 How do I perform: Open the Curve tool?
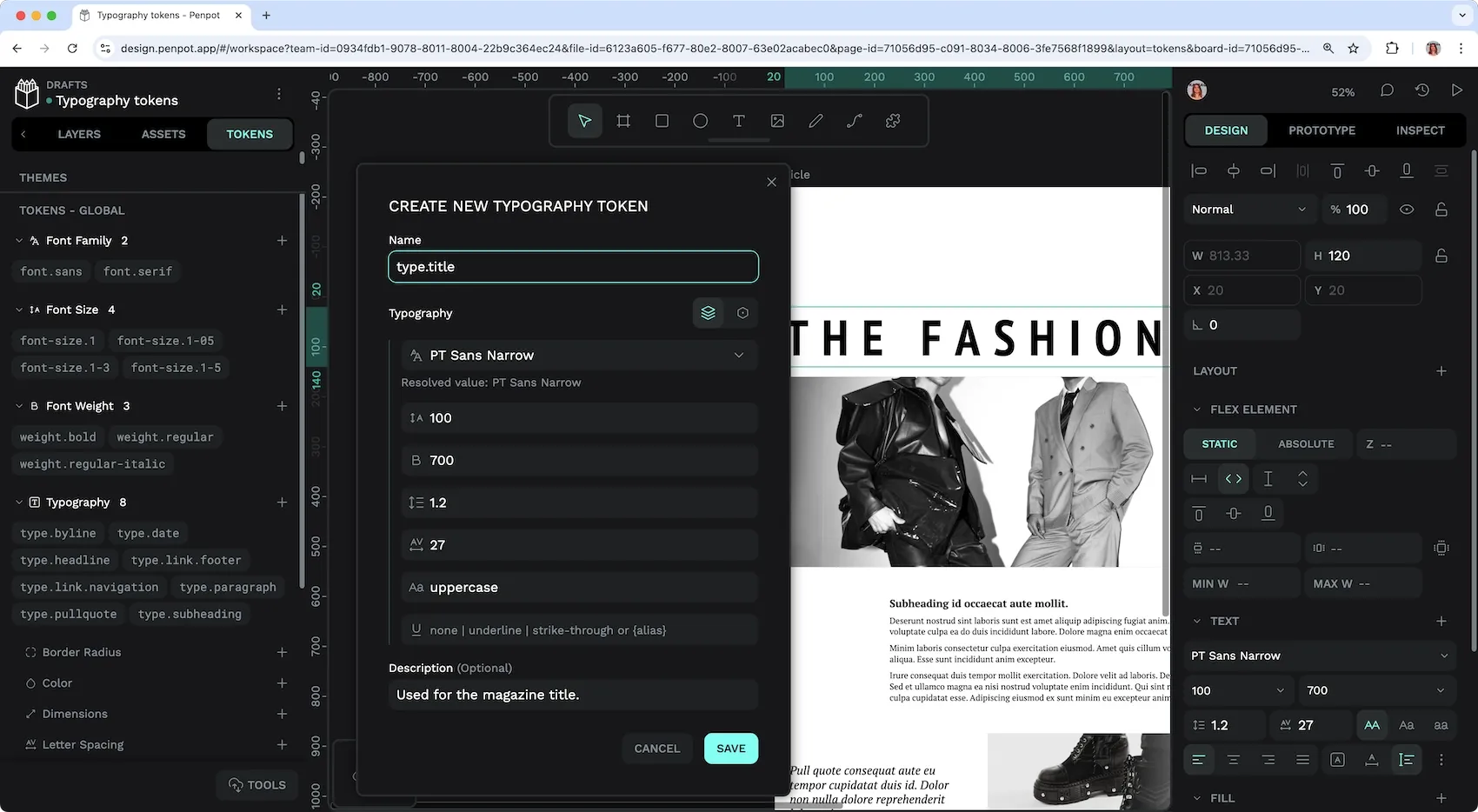pos(854,121)
